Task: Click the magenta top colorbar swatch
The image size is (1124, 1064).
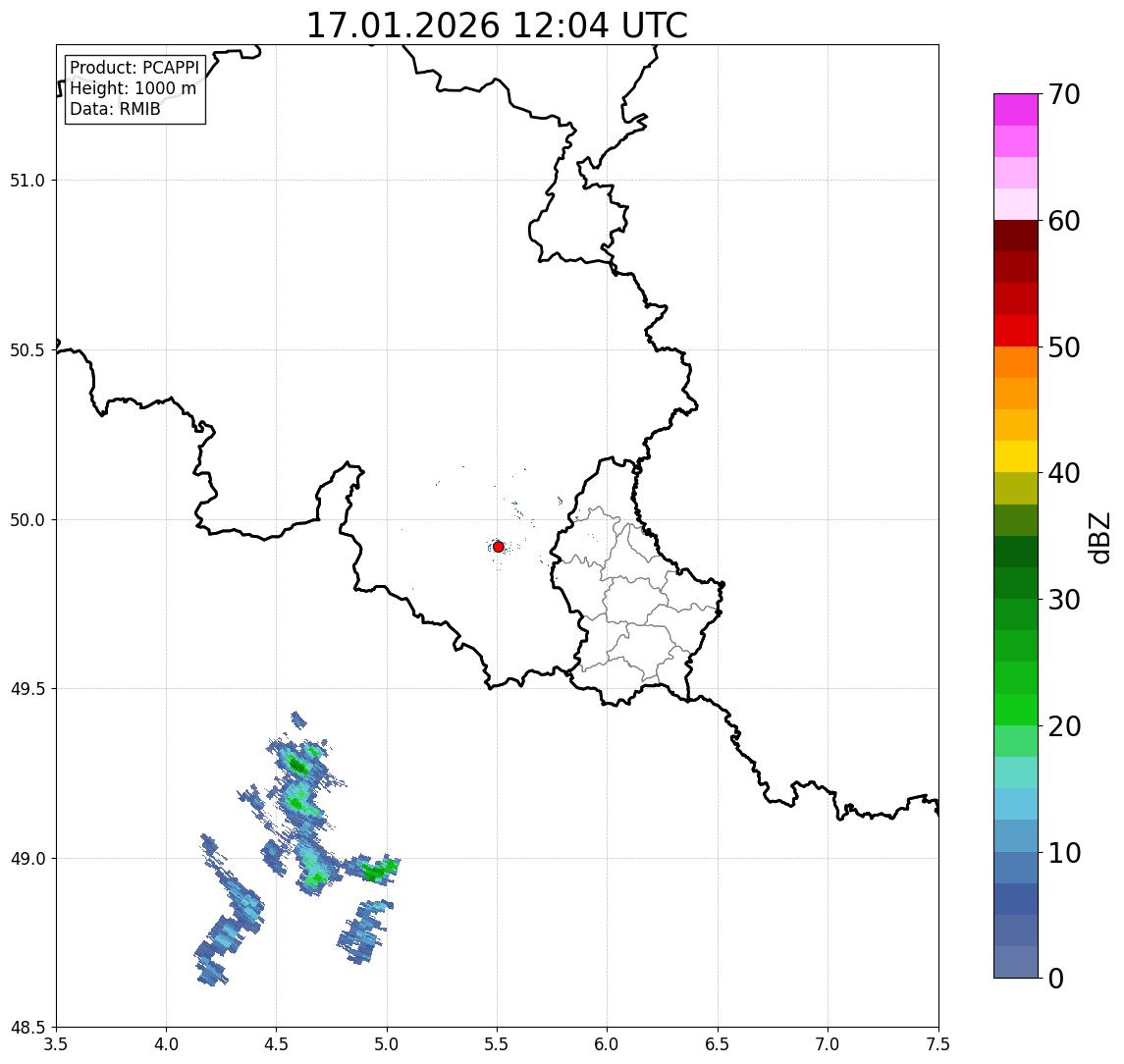Action: pyautogui.click(x=1016, y=110)
